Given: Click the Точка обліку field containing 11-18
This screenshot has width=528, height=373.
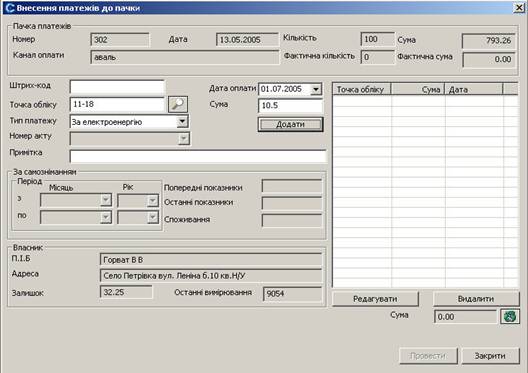Looking at the screenshot, I should [x=117, y=104].
